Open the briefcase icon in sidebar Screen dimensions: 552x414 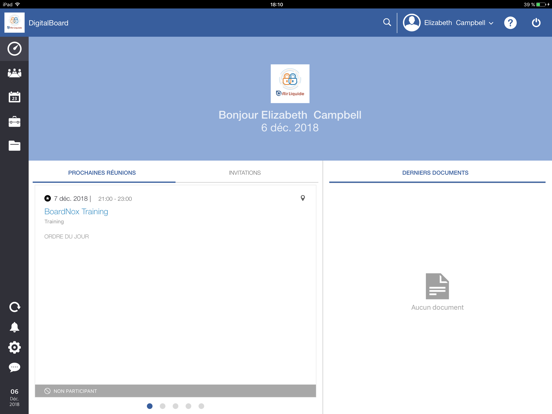click(x=14, y=122)
